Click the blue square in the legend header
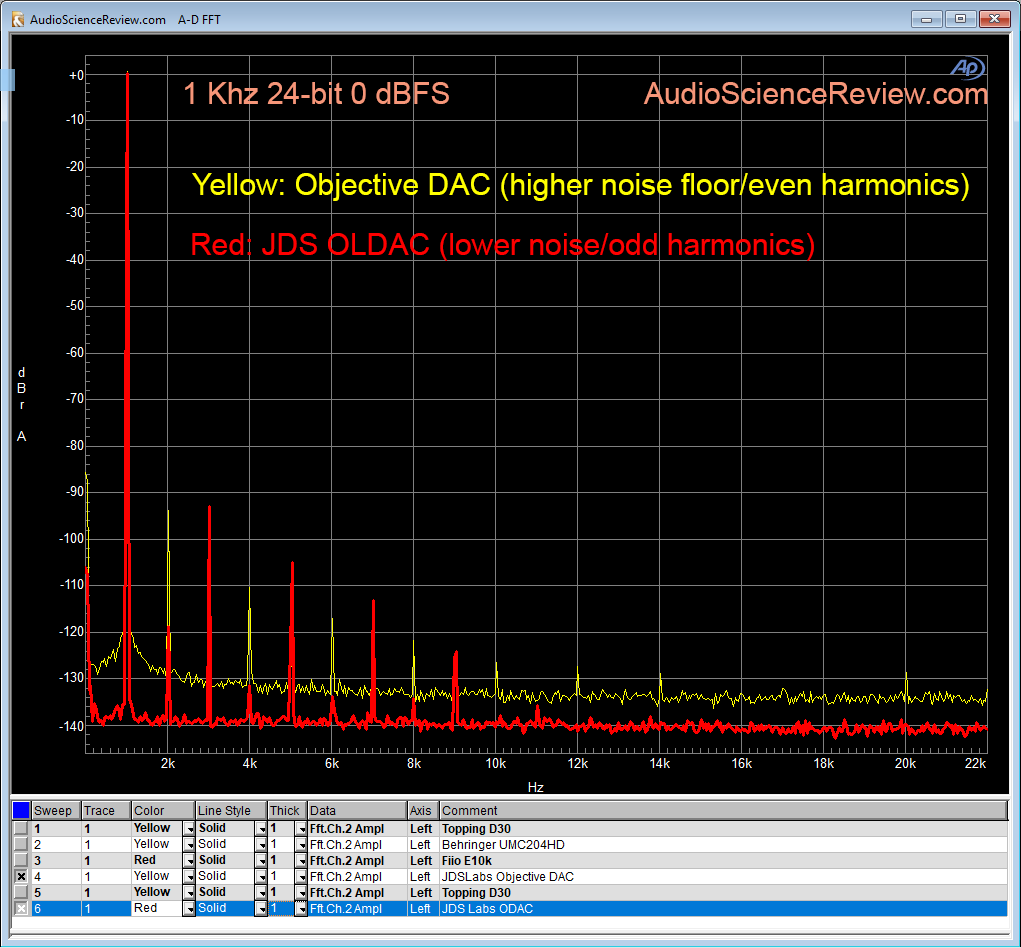This screenshot has height=948, width=1021. 21,810
